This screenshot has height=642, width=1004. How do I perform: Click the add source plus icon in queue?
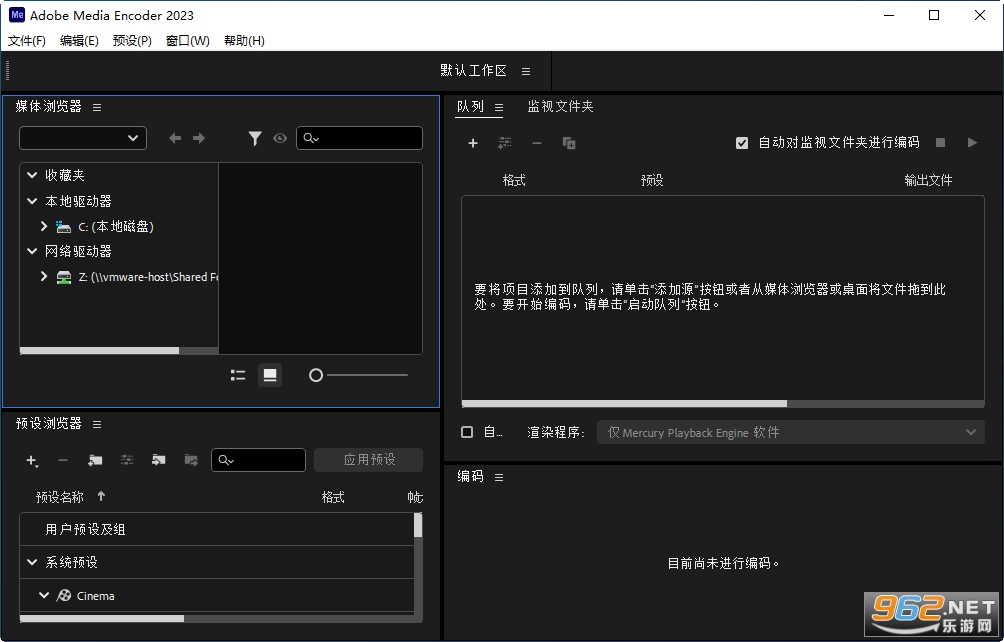(x=473, y=143)
